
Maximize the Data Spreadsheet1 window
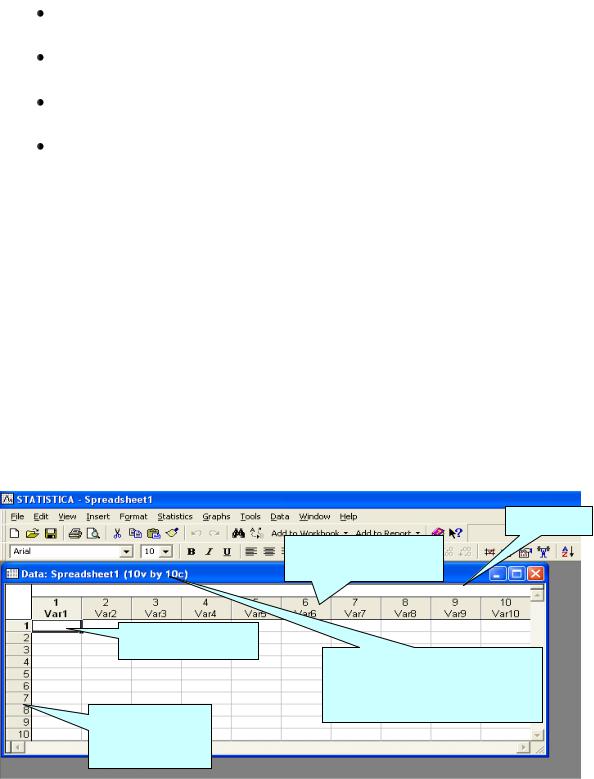click(517, 574)
